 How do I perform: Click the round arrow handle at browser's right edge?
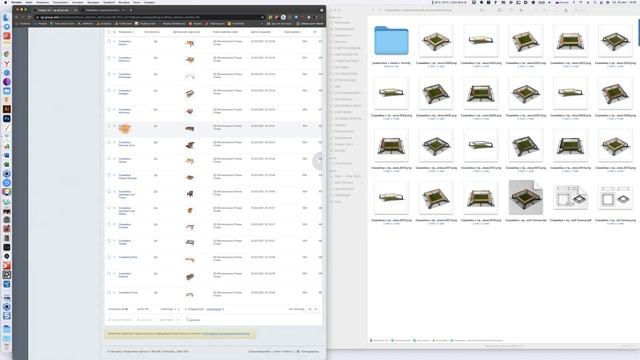(x=318, y=161)
